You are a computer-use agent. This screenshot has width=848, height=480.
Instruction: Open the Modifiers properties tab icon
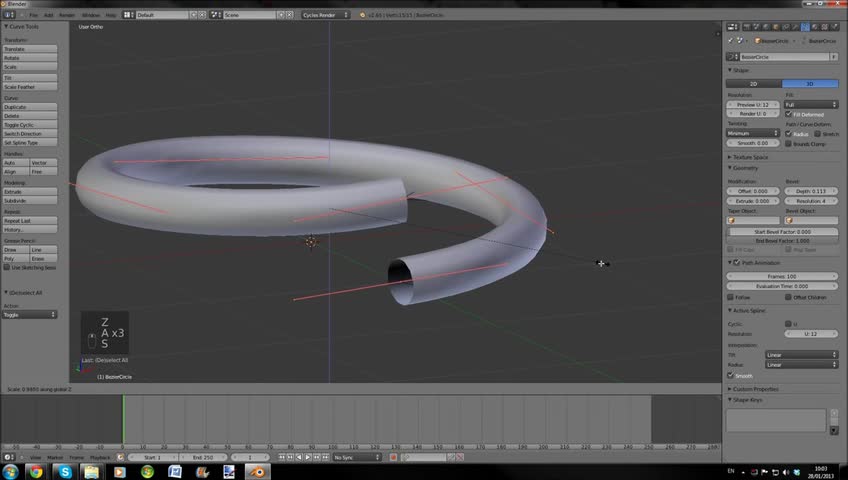(795, 26)
